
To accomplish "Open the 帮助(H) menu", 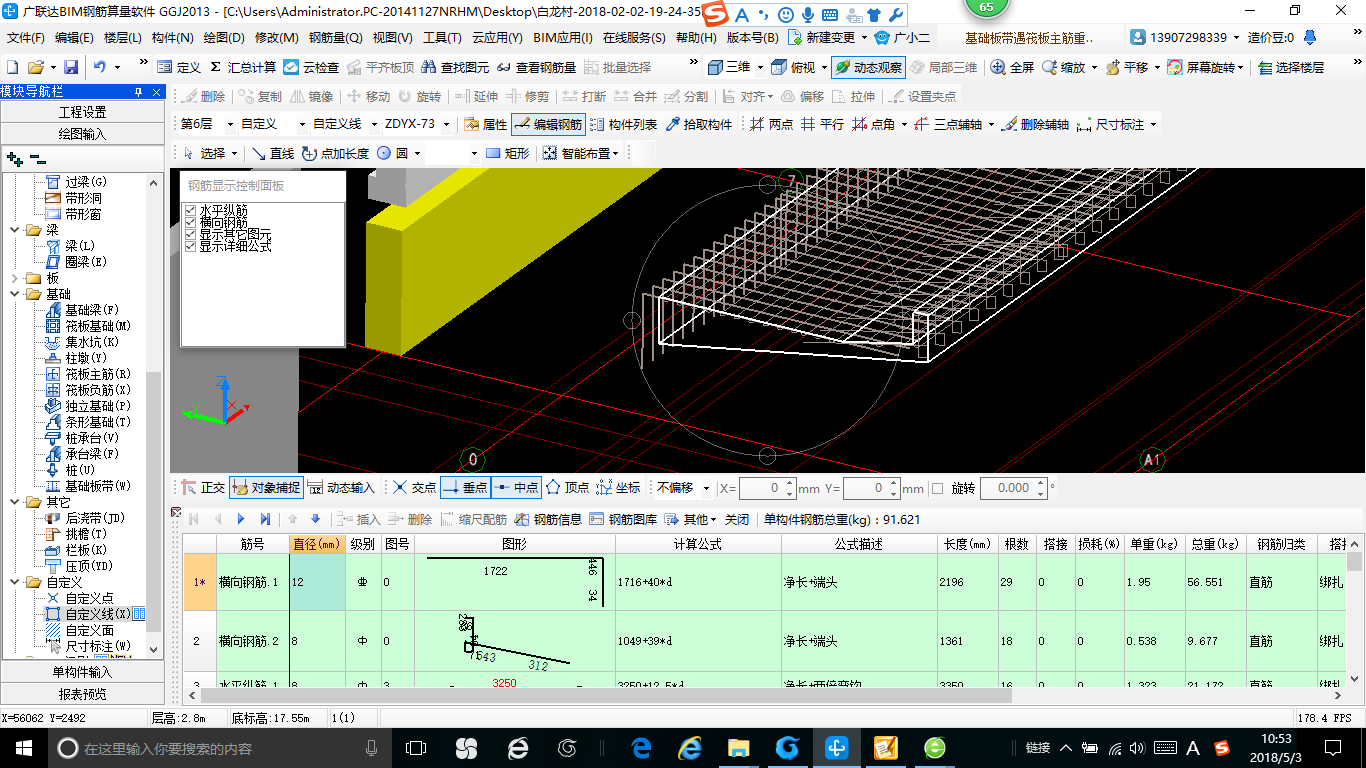I will (696, 38).
